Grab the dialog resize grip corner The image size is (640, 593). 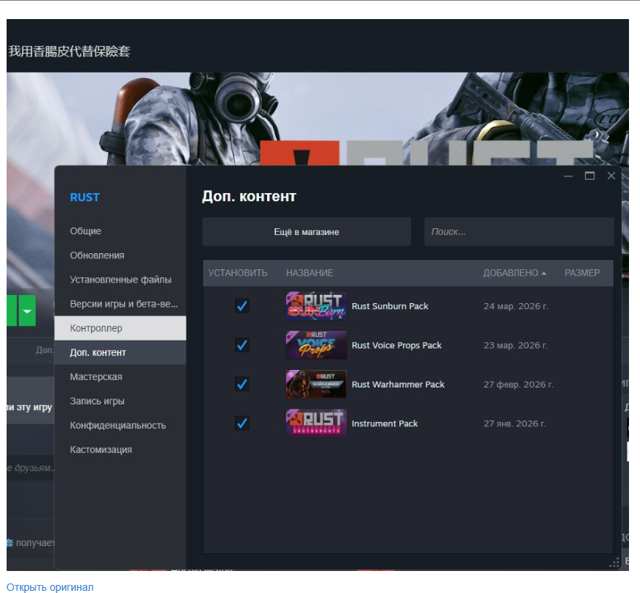pos(614,563)
